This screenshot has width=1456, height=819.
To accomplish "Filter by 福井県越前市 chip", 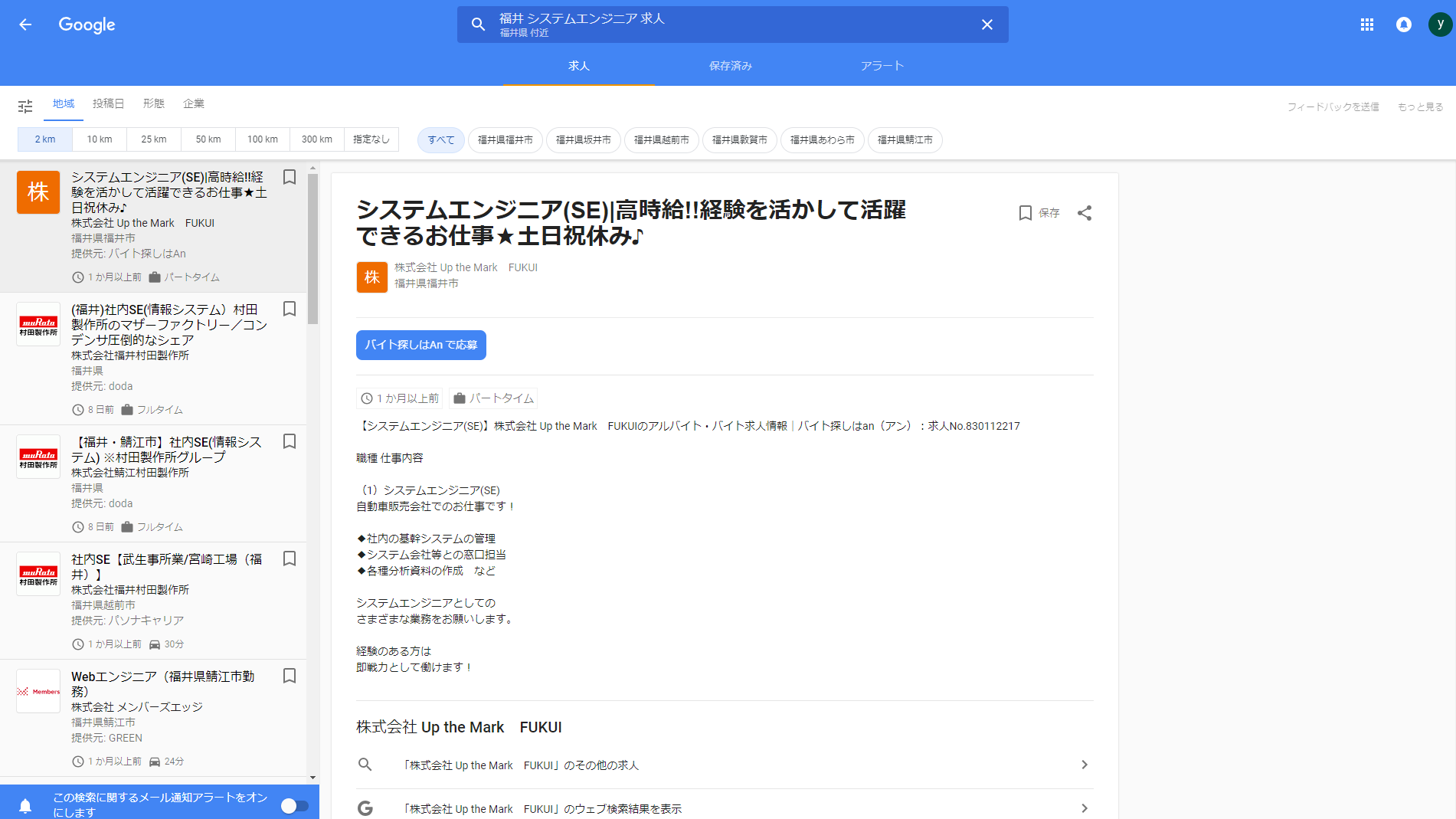I will pos(662,140).
